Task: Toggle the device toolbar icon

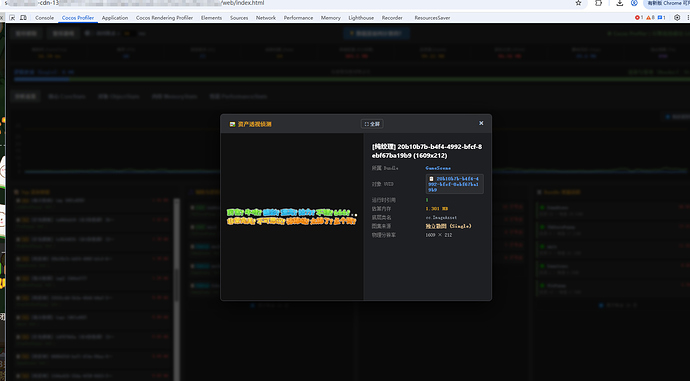Action: pos(23,18)
